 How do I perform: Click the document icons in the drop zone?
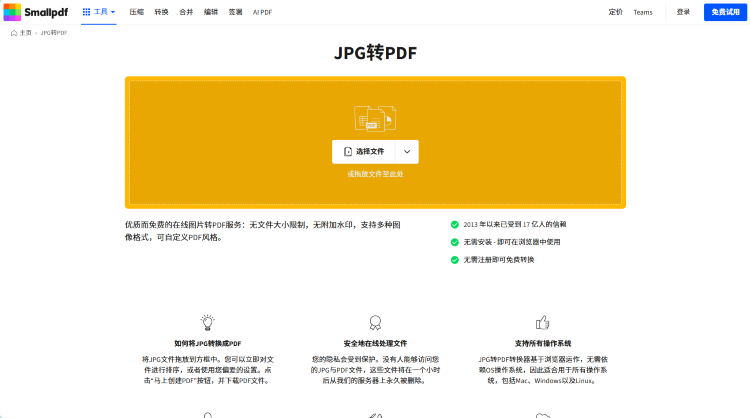click(x=375, y=118)
